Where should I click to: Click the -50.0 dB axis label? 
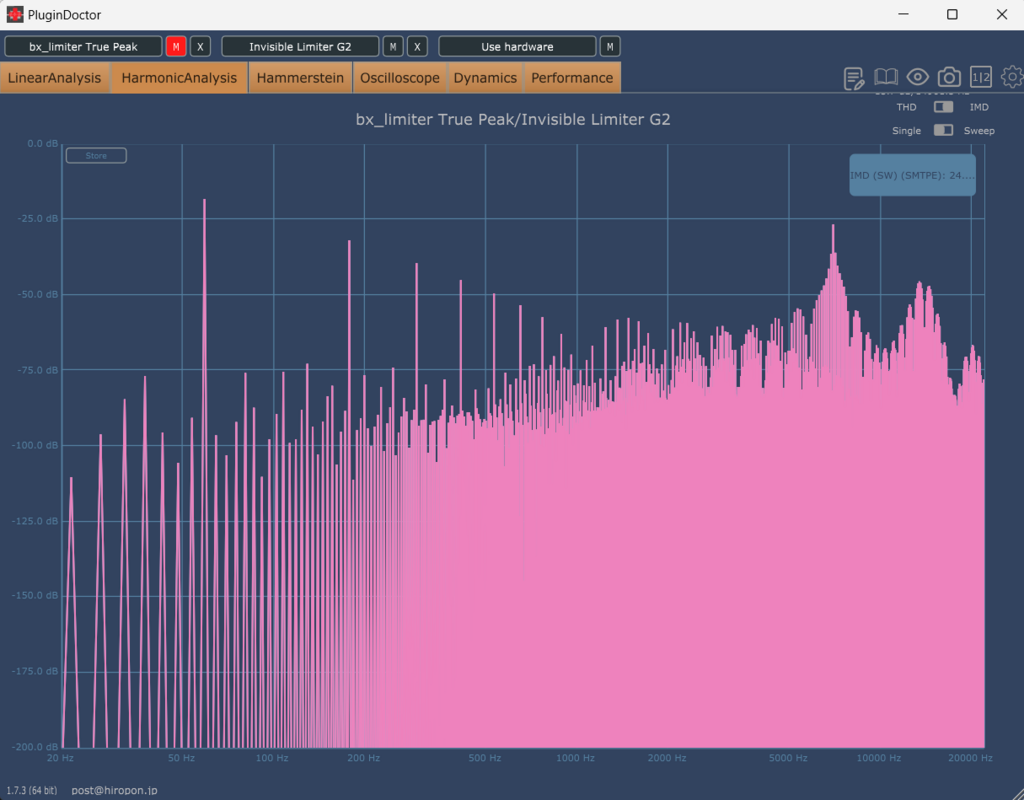tap(38, 295)
